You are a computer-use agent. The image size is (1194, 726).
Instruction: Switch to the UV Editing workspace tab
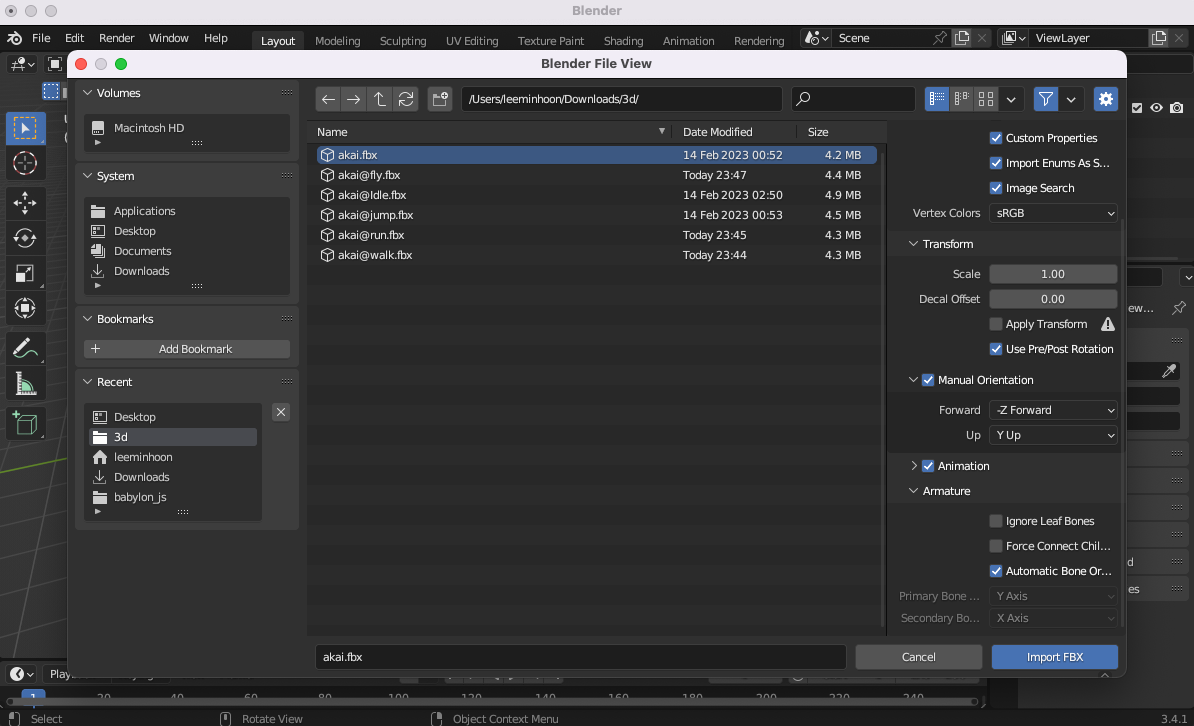(x=472, y=41)
